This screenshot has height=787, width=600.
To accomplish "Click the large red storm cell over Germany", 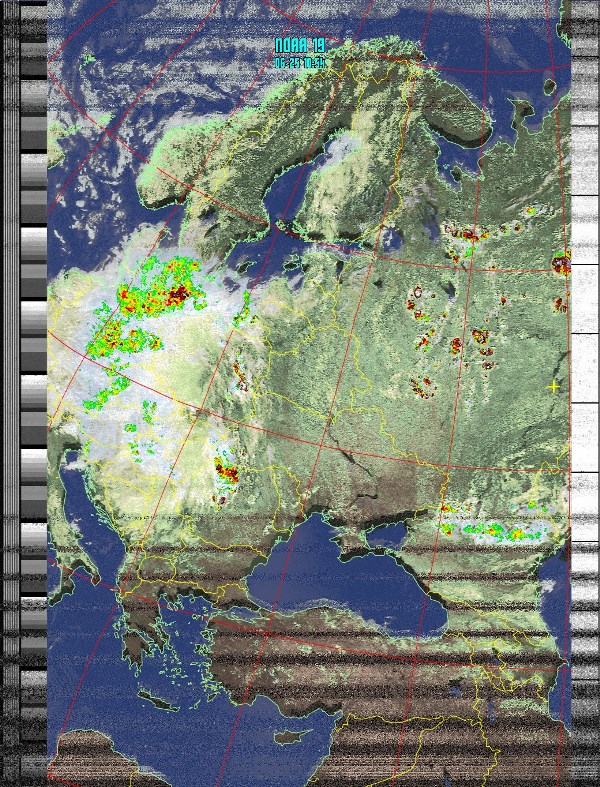I will [178, 293].
